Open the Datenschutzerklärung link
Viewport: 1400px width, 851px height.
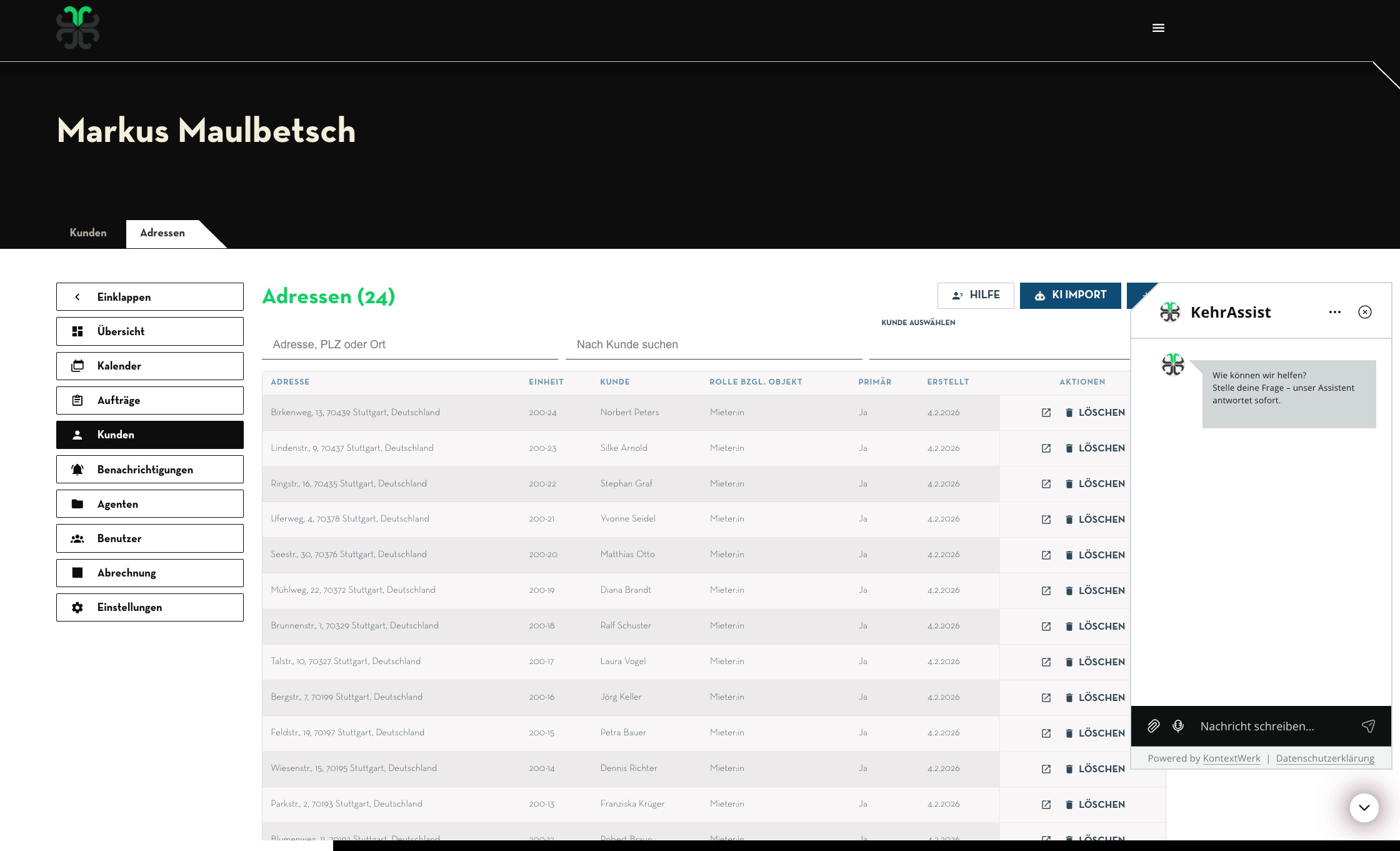tap(1325, 758)
